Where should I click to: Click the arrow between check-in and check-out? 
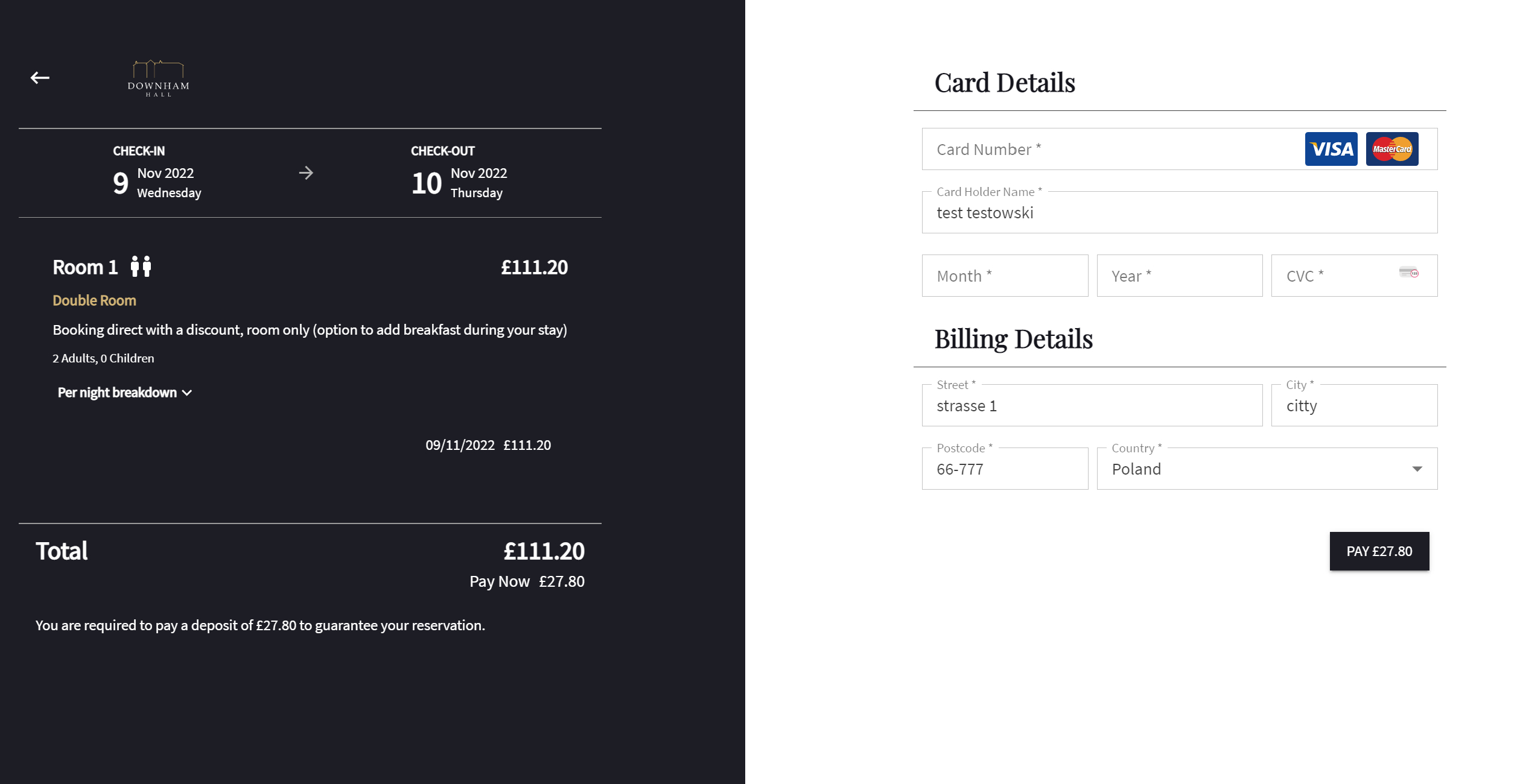pos(306,173)
